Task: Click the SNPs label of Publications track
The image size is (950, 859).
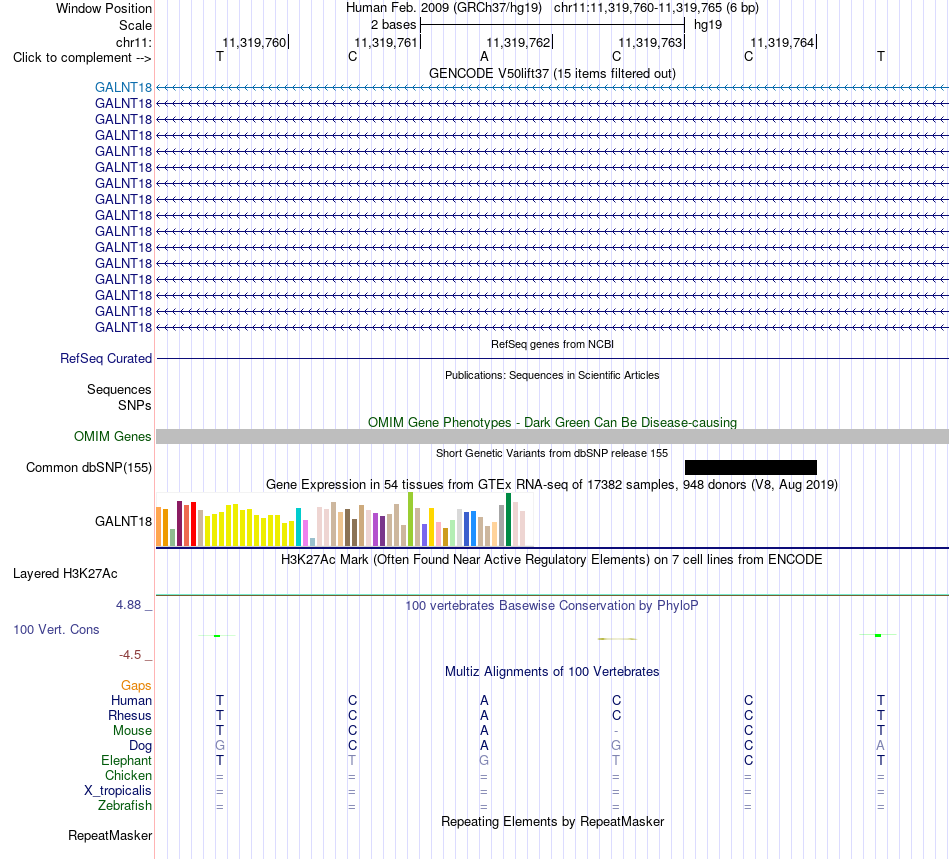Action: click(x=135, y=405)
